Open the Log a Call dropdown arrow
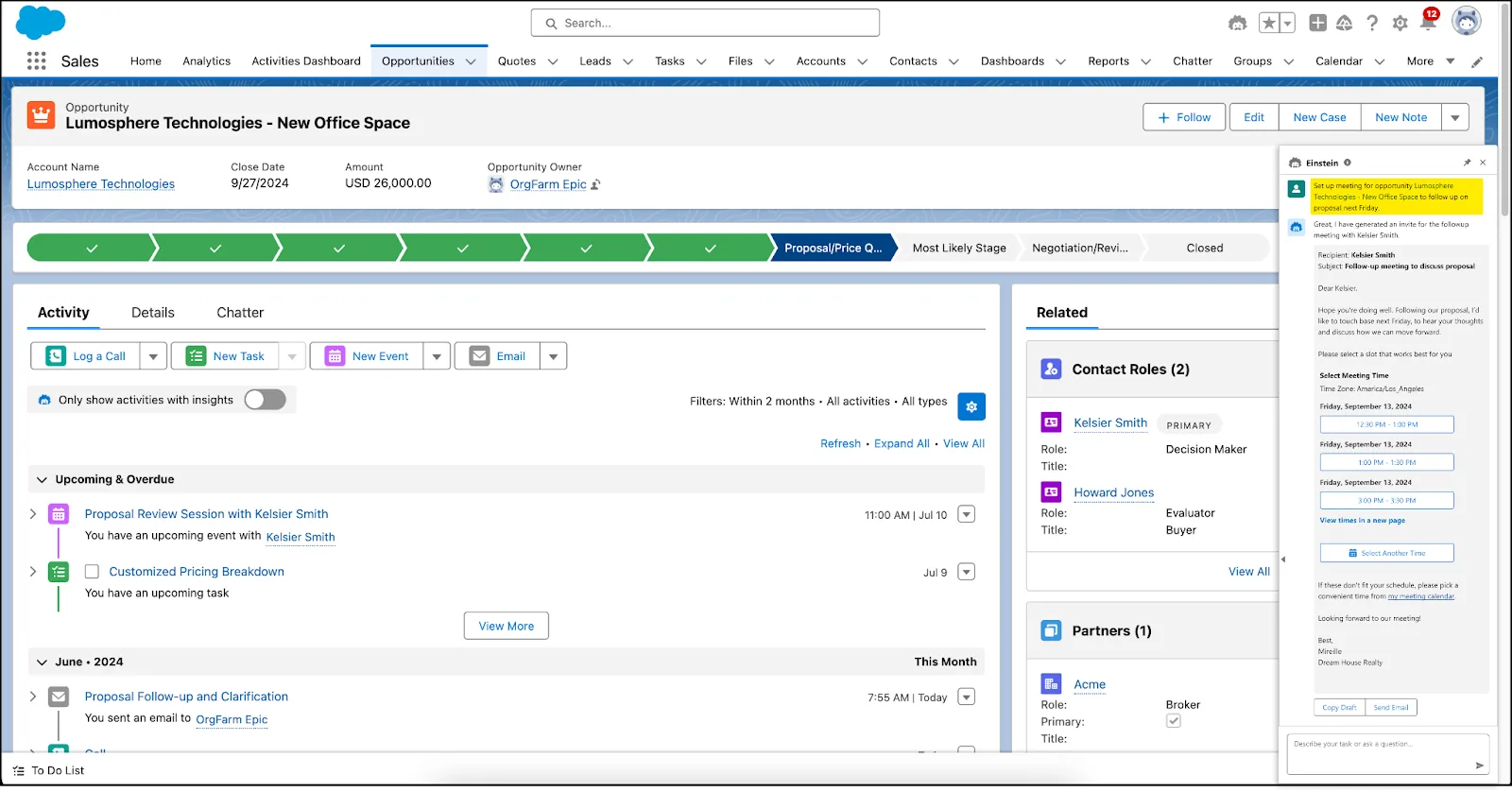 tap(153, 356)
